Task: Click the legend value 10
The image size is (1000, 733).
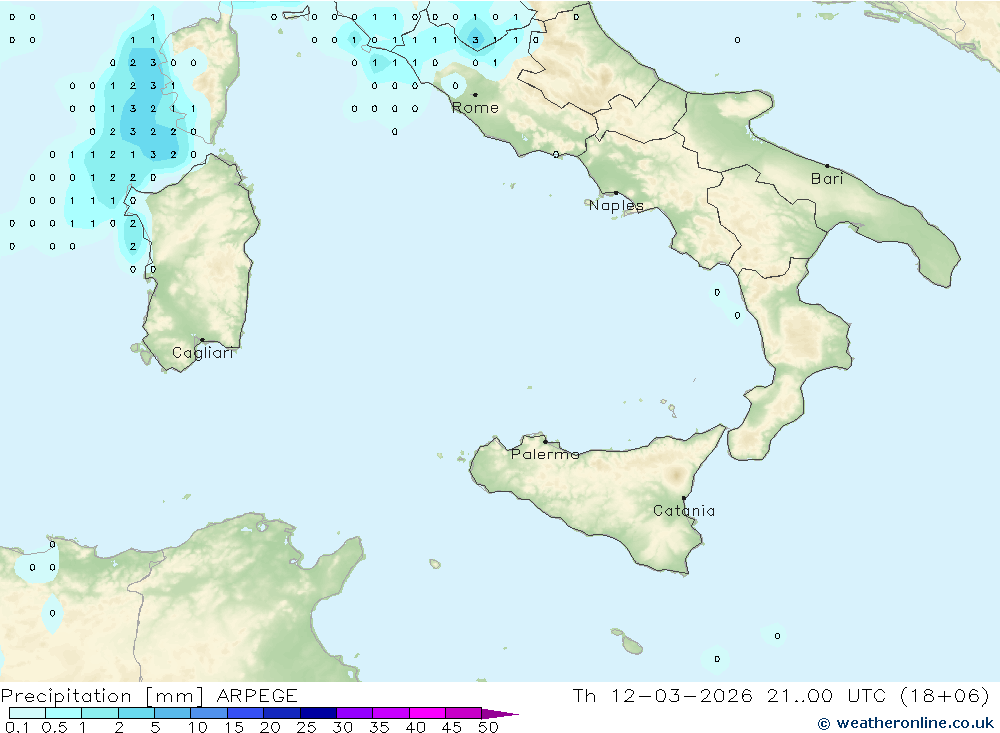Action: coord(198,727)
